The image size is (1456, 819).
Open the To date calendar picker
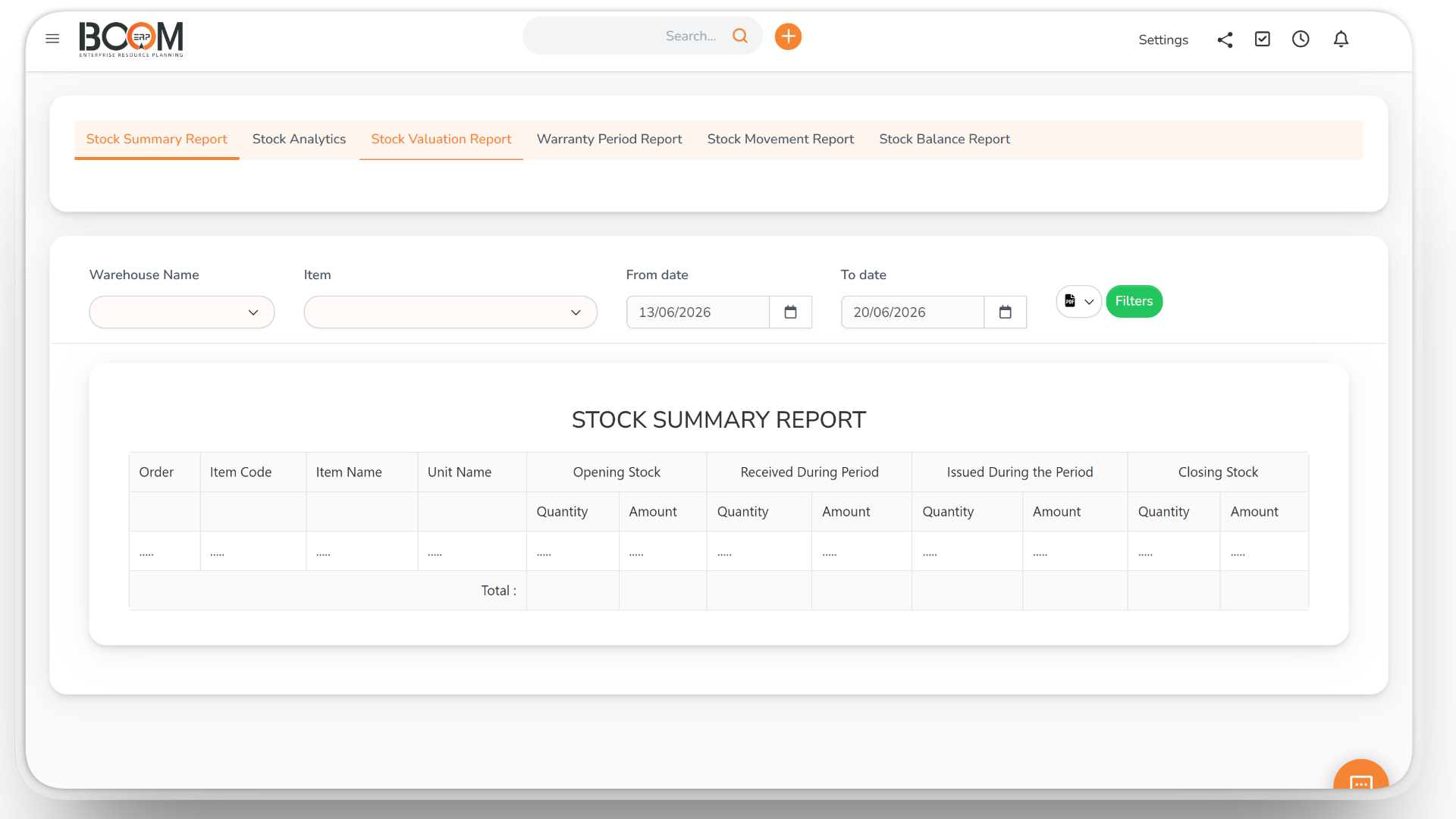pyautogui.click(x=1006, y=312)
